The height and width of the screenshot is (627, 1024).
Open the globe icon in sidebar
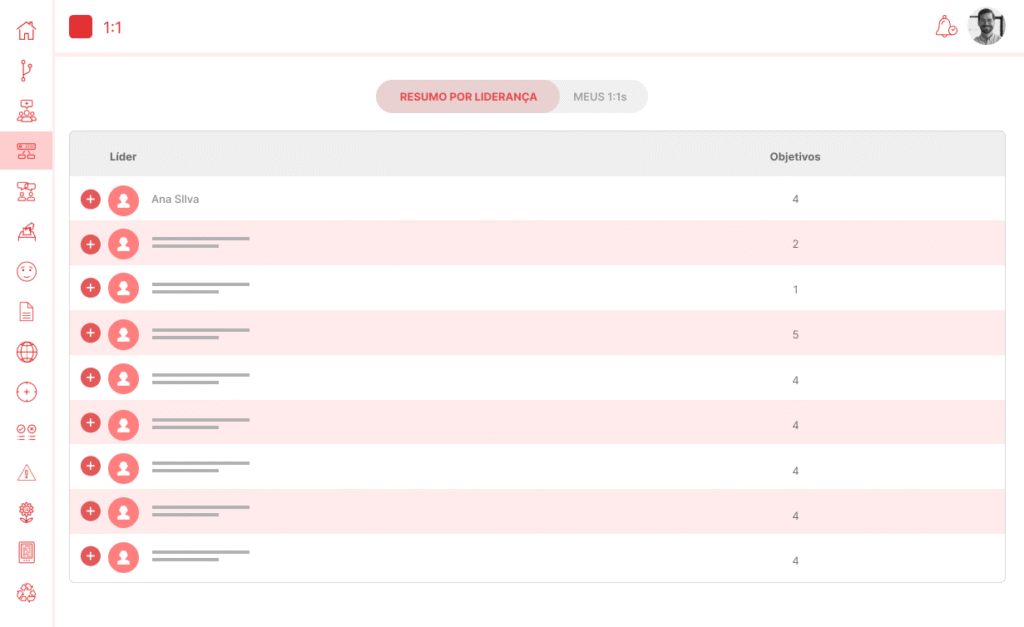click(x=26, y=352)
